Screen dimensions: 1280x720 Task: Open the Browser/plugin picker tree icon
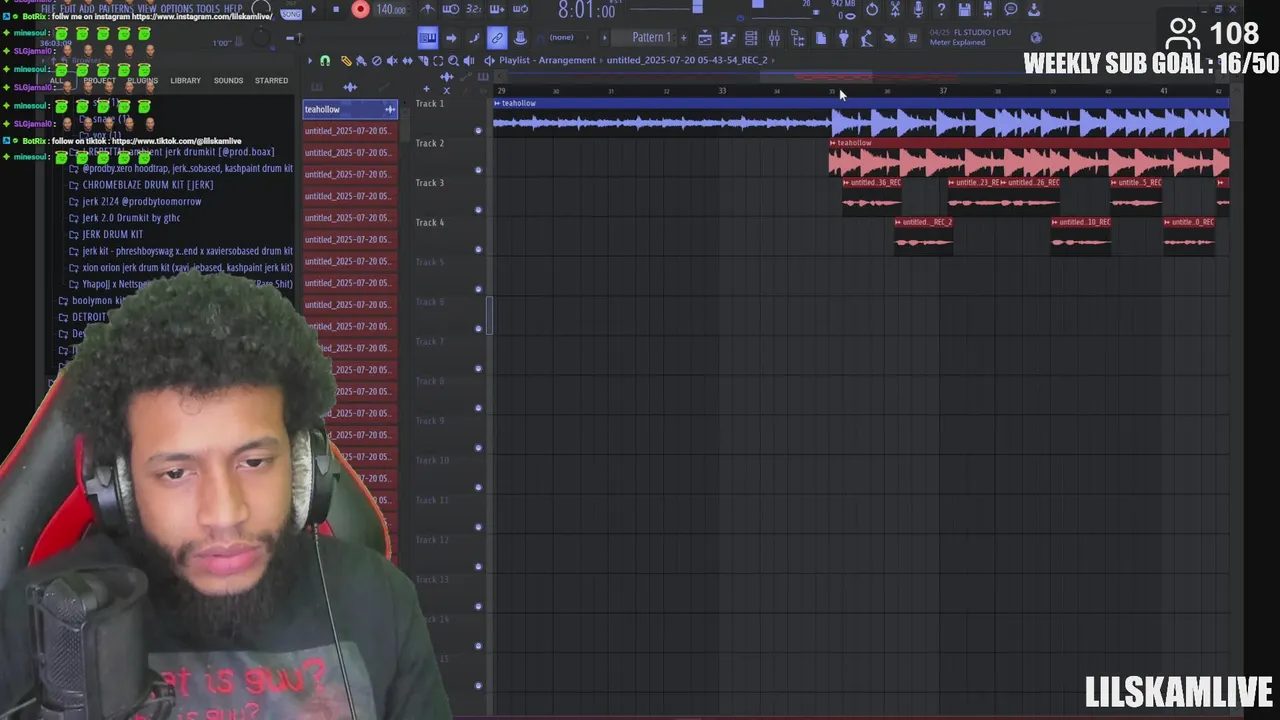[x=798, y=38]
